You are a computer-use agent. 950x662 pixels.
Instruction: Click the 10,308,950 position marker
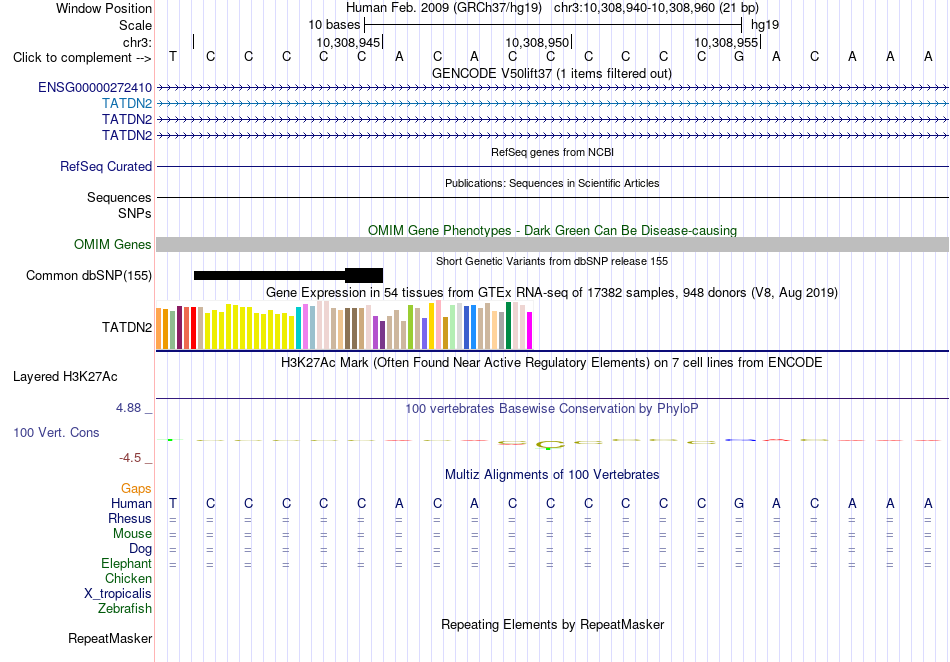tap(537, 43)
